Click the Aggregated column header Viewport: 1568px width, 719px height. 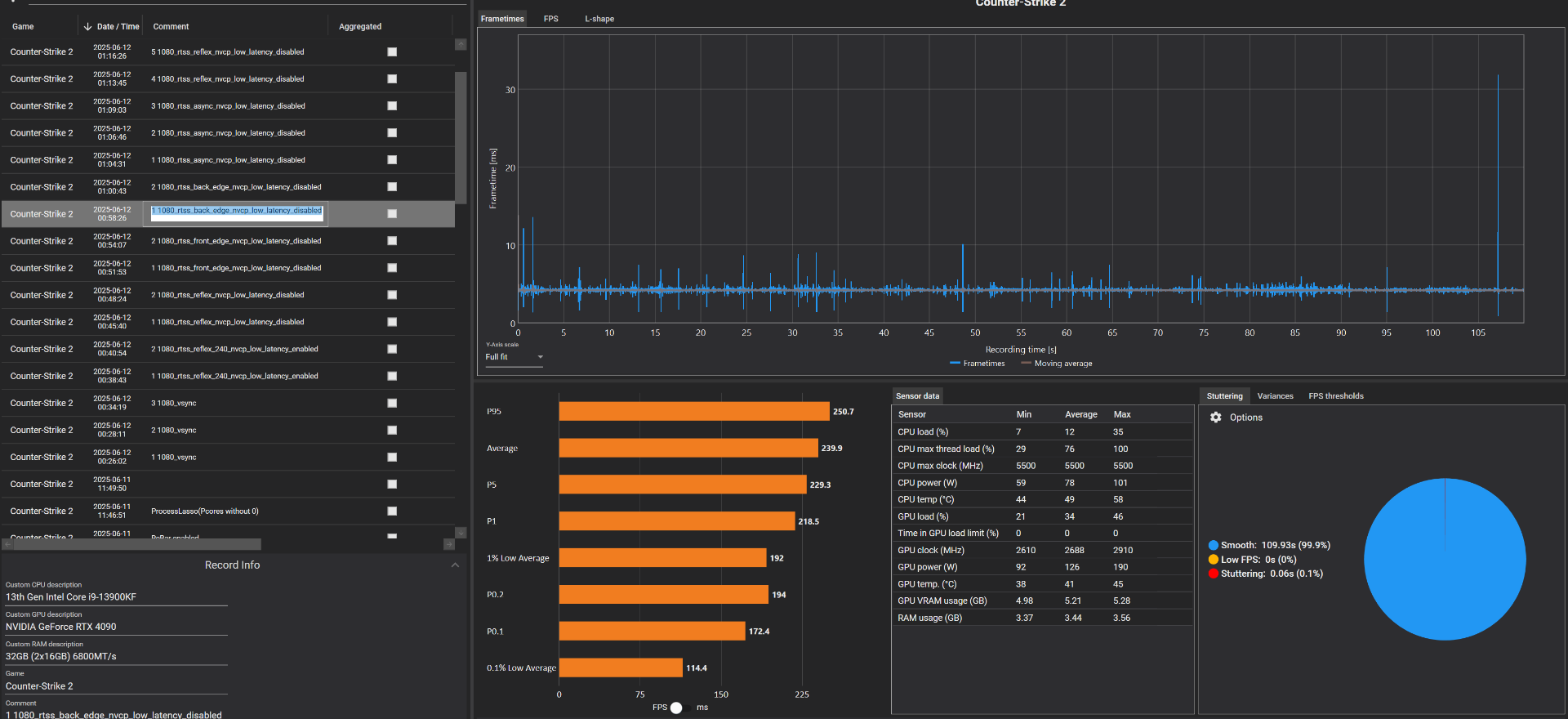point(360,27)
